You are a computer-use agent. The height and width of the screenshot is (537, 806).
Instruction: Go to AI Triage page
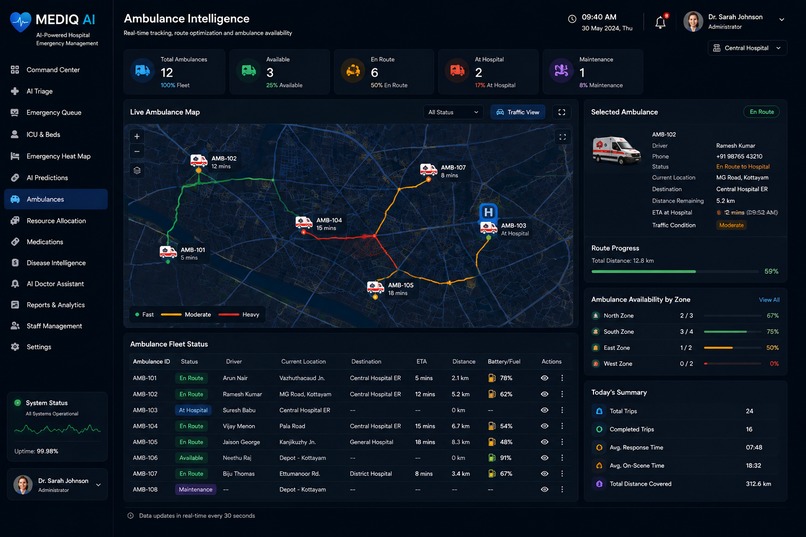[x=56, y=91]
